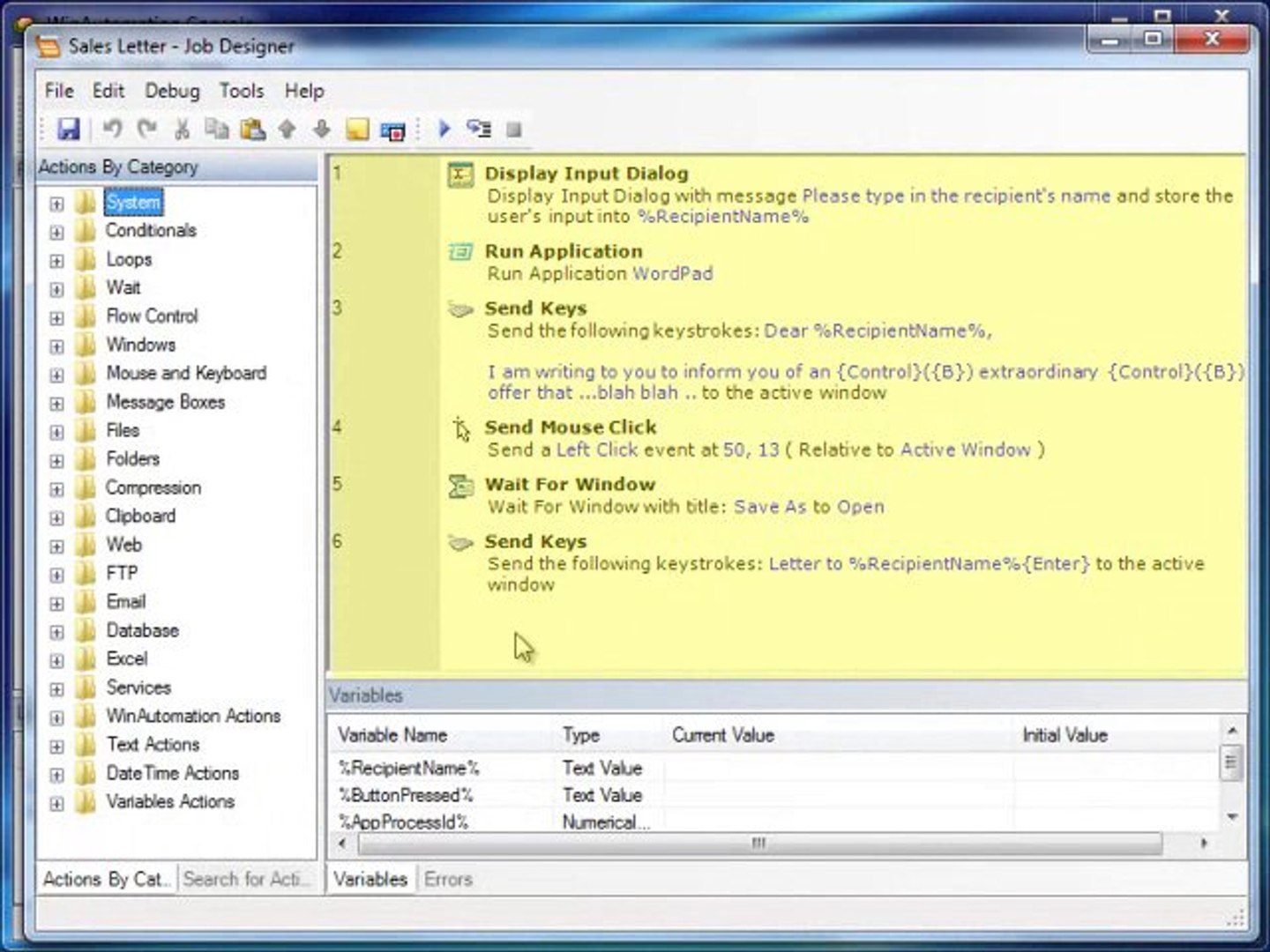The height and width of the screenshot is (952, 1270).
Task: Click the Files folder icon
Action: point(86,431)
